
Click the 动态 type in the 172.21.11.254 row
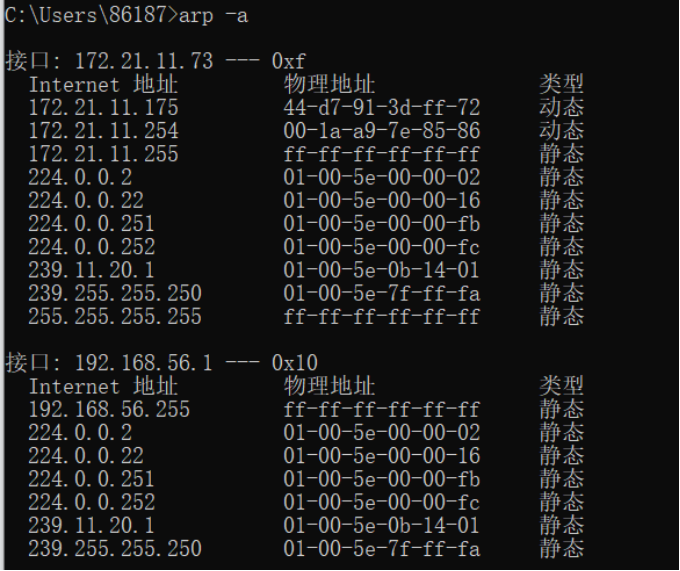click(x=561, y=131)
